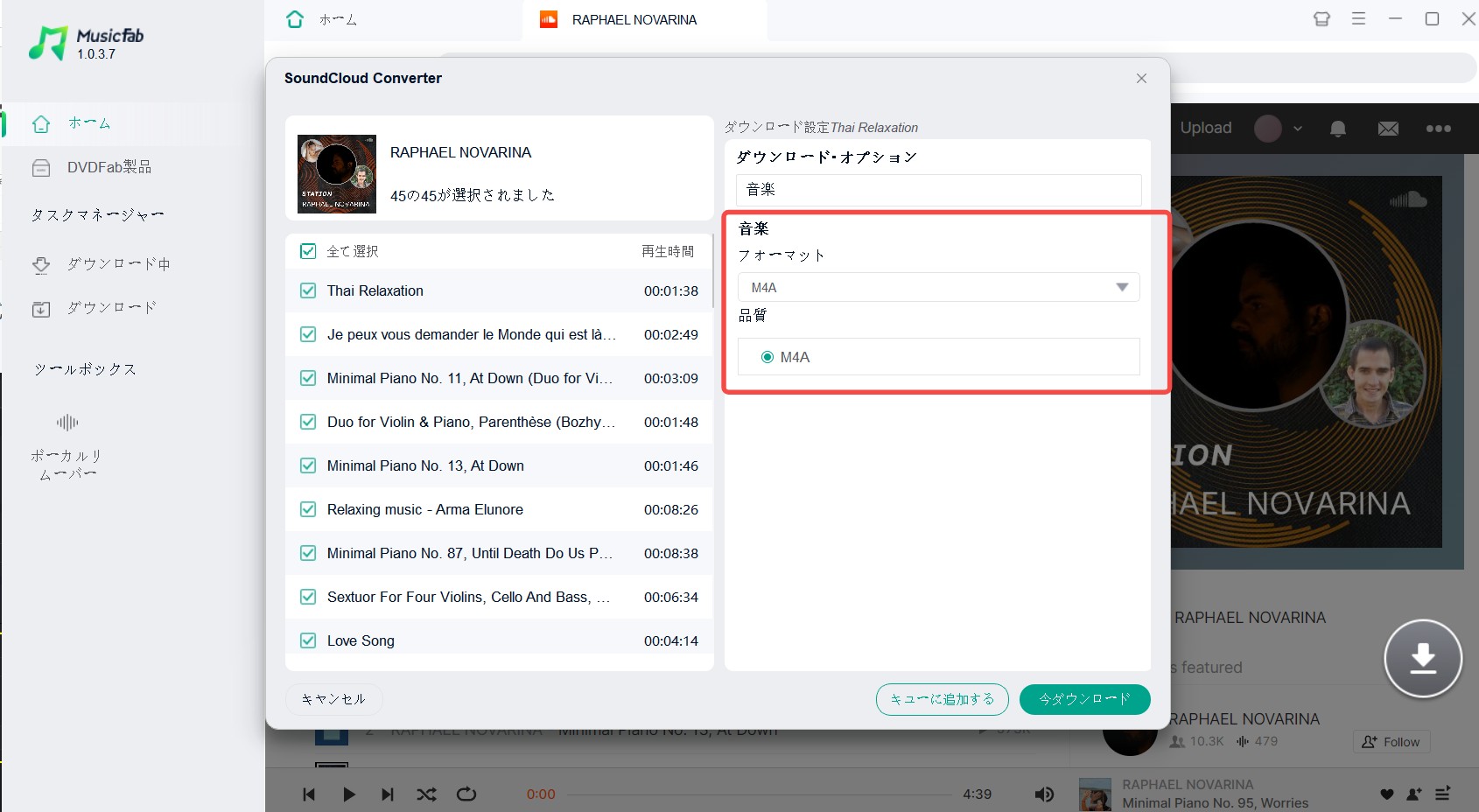
Task: Click the now playing track thumbnail
Action: point(1095,794)
